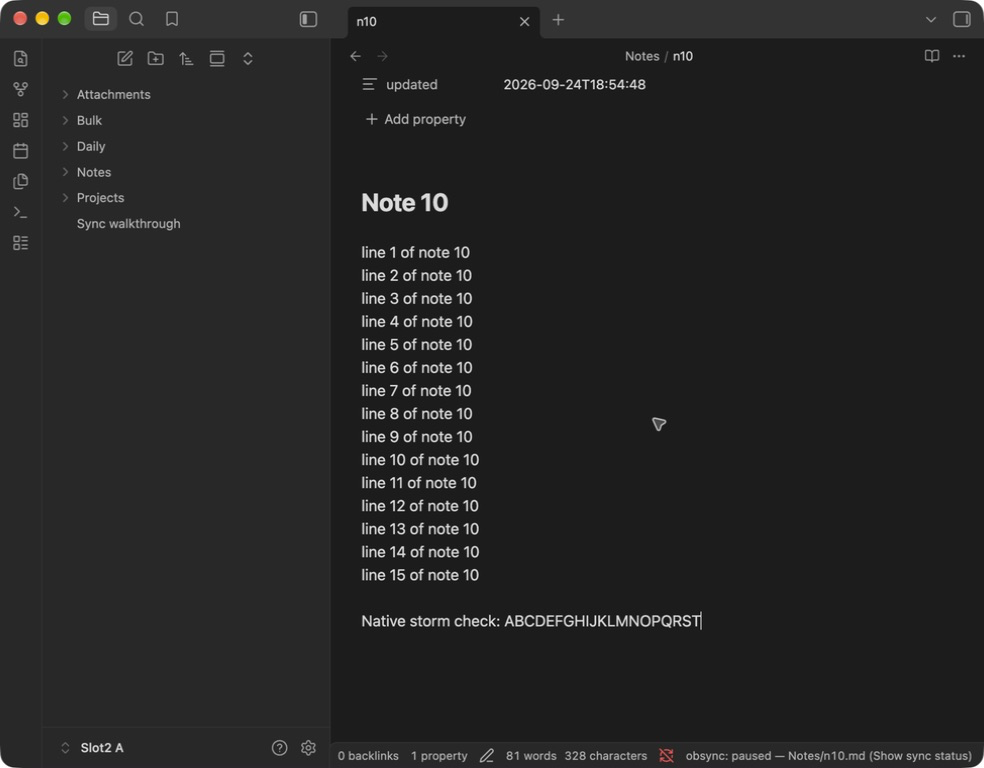Screen dimensions: 984x768
Task: Click the bottom list ribbon icon
Action: pyautogui.click(x=21, y=243)
